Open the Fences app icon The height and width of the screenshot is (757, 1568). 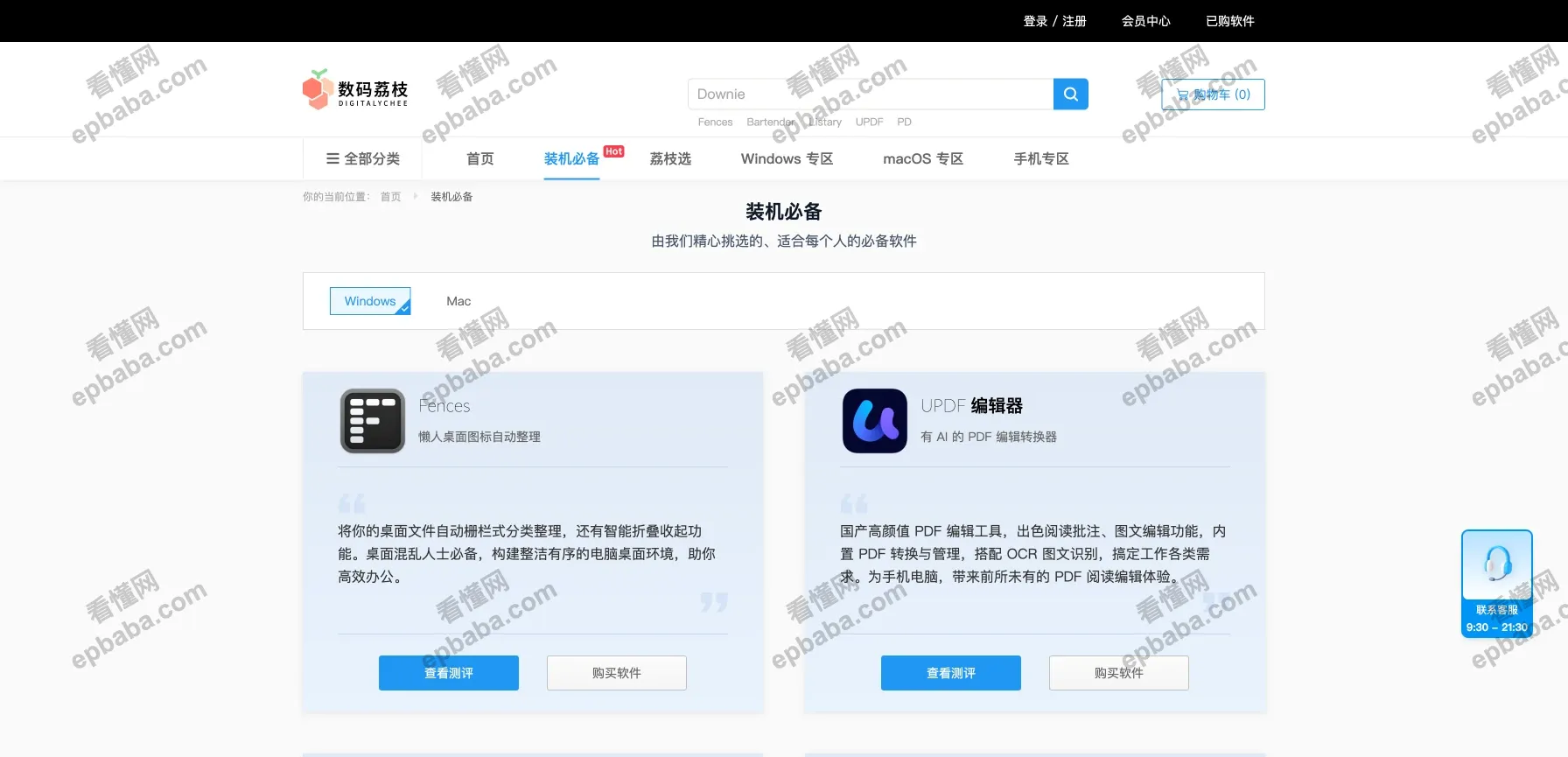[373, 421]
